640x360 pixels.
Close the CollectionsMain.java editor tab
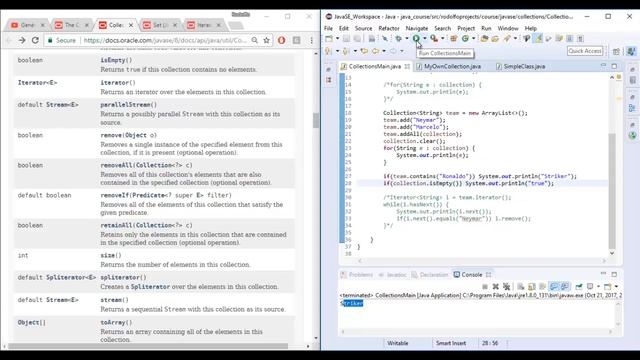click(407, 66)
